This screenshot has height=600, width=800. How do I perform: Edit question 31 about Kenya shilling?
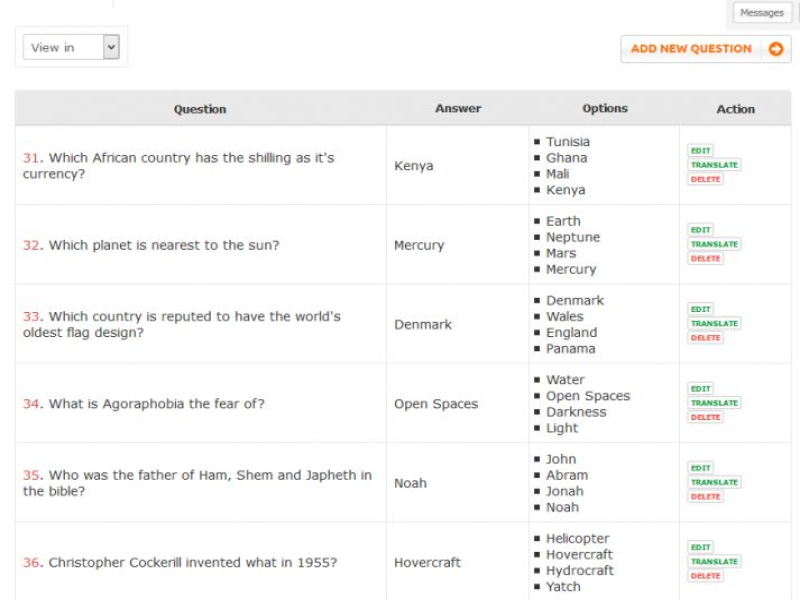click(700, 151)
